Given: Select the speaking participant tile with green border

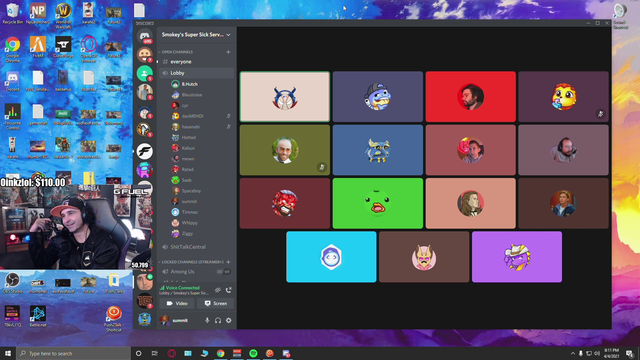Looking at the screenshot, I should (285, 97).
